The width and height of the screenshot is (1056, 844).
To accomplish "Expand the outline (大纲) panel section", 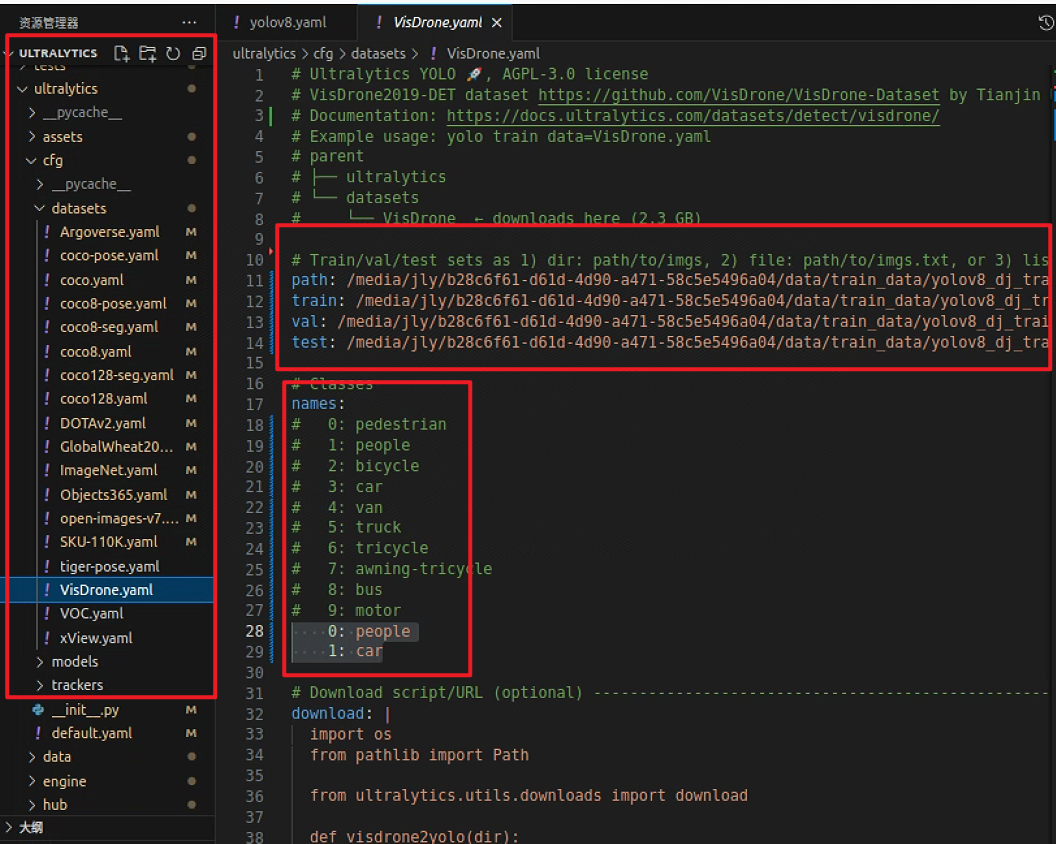I will tap(10, 828).
